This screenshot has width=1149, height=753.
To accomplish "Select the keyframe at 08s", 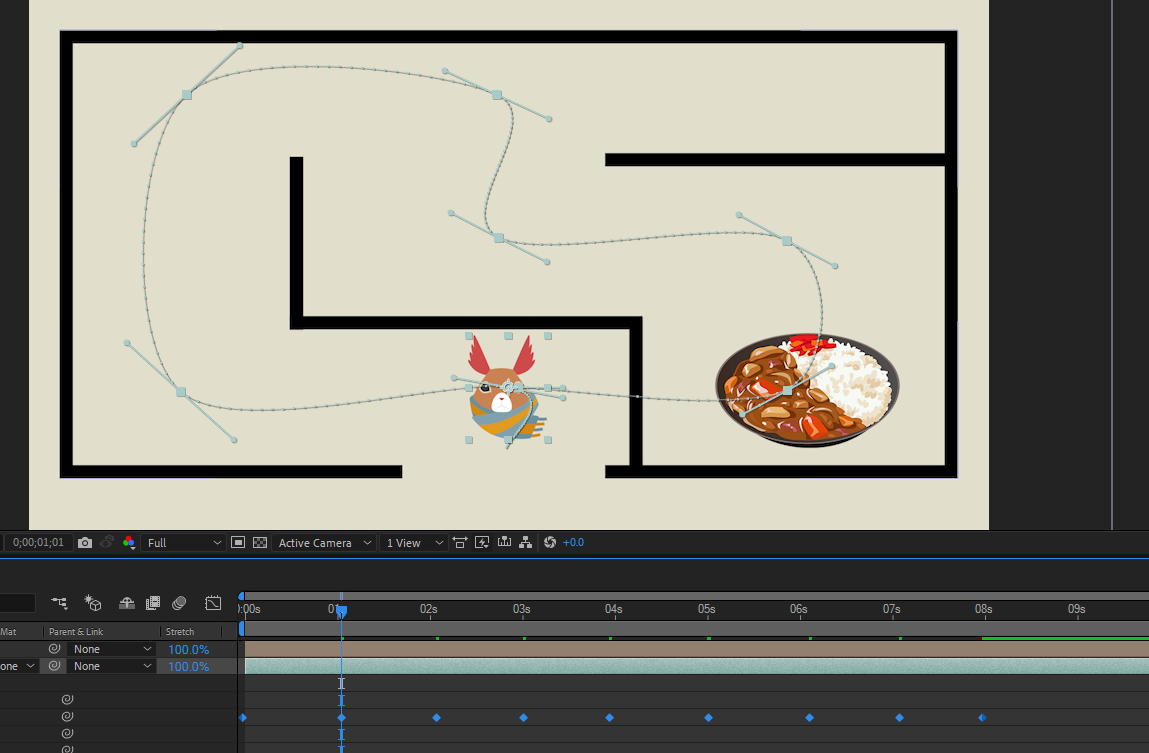I will [983, 718].
